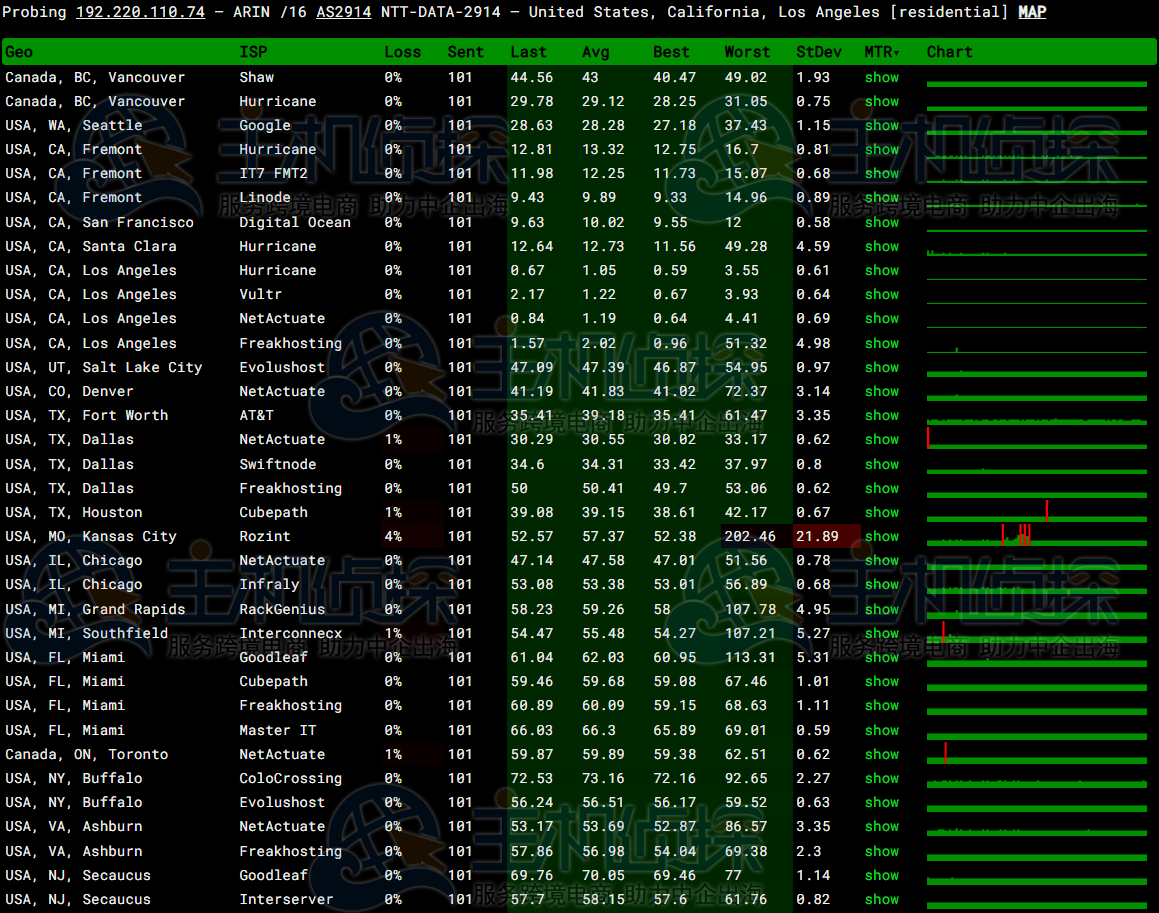Show MTR for San Francisco Digital Ocean
The height and width of the screenshot is (913, 1159).
(x=882, y=222)
